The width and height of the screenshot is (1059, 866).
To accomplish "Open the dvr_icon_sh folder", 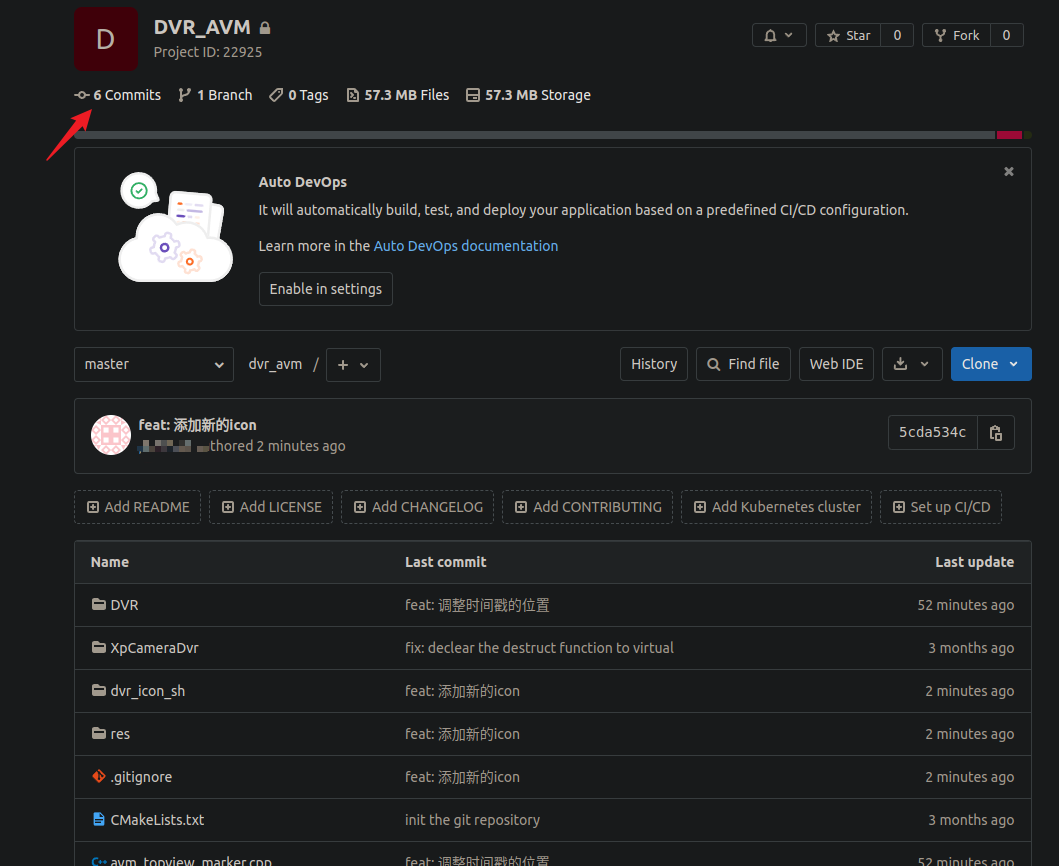I will [148, 691].
